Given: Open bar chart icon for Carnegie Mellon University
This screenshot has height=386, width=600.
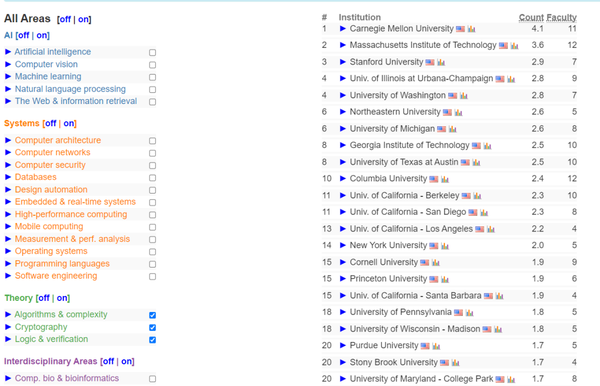Looking at the screenshot, I should [x=471, y=29].
